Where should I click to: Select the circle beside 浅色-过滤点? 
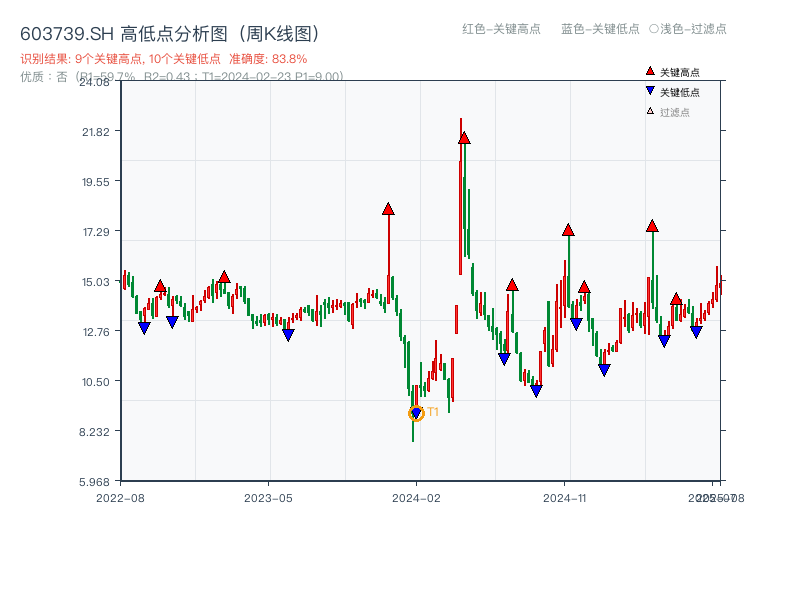pyautogui.click(x=654, y=29)
